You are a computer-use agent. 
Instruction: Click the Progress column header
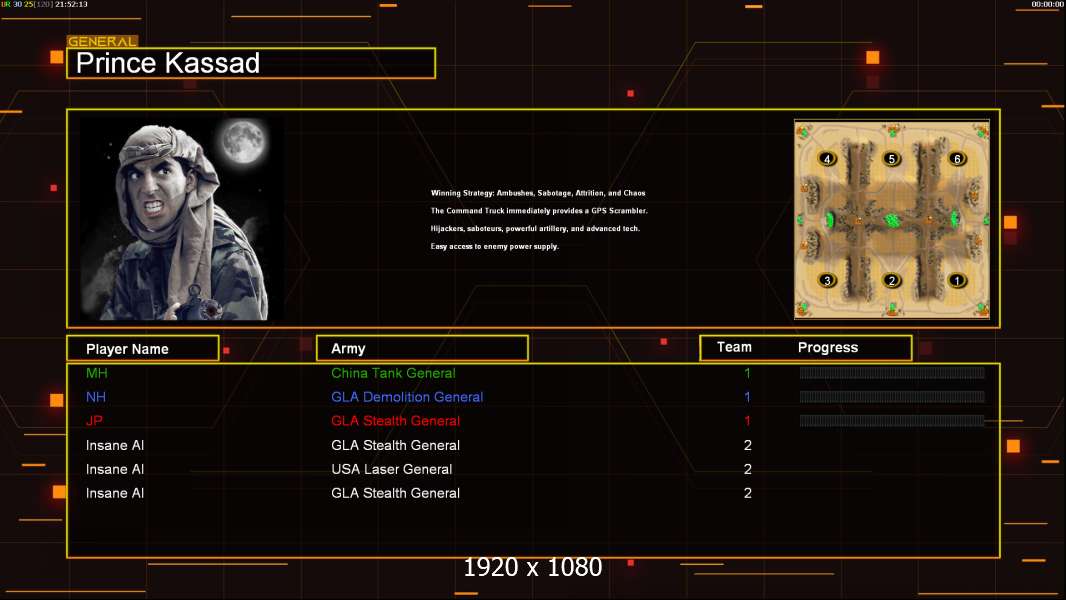(827, 347)
